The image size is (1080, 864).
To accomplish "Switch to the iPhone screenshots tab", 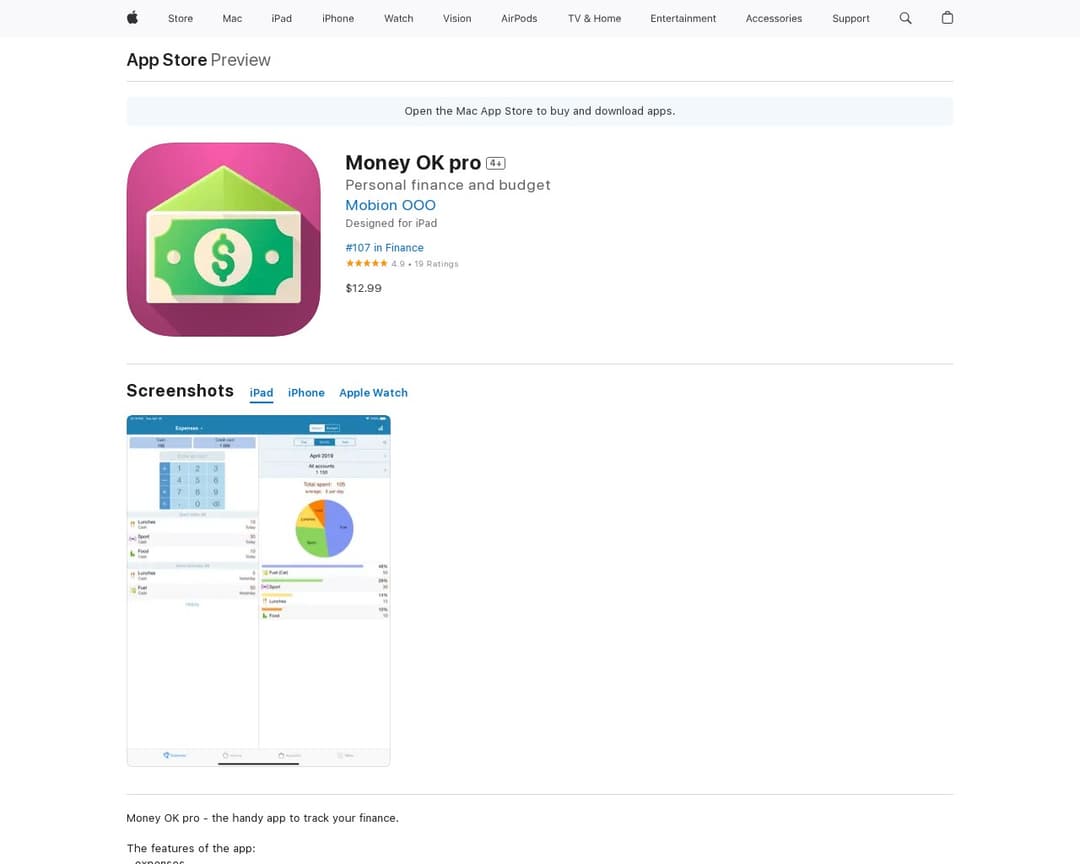I will [306, 393].
